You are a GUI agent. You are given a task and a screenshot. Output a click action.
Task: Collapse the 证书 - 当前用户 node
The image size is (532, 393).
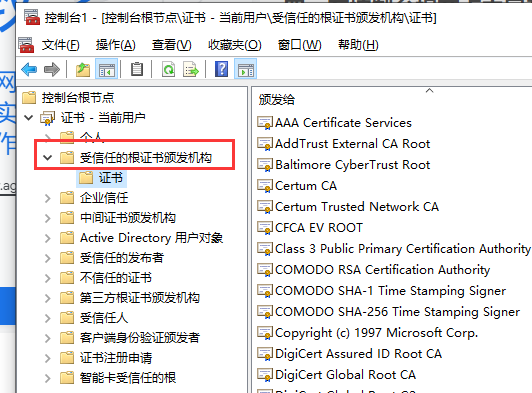click(29, 118)
